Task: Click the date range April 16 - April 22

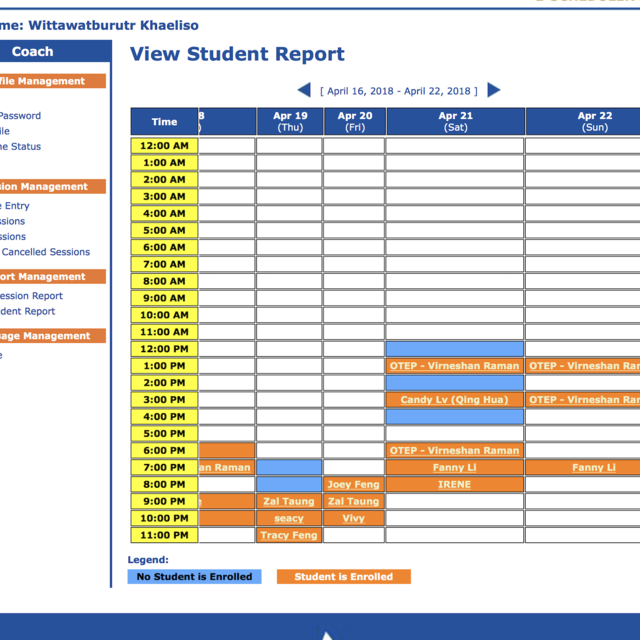Action: 398,91
